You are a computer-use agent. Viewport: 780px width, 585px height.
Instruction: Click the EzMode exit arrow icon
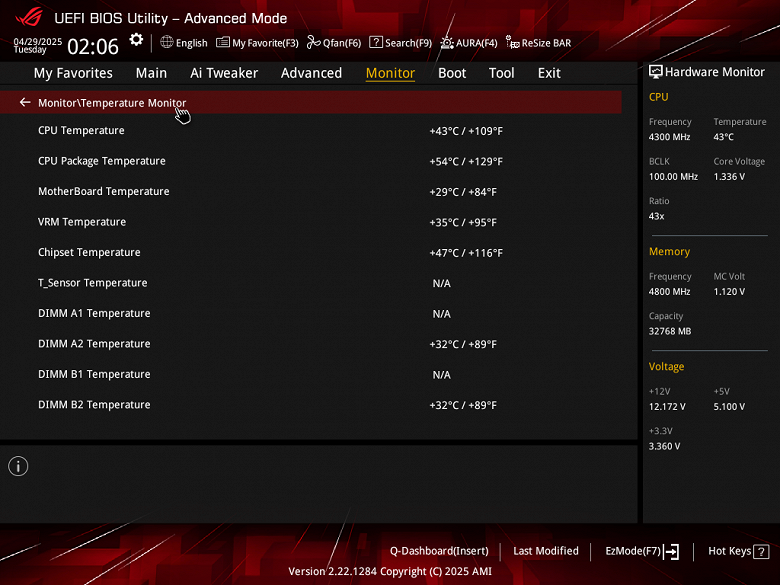[671, 551]
